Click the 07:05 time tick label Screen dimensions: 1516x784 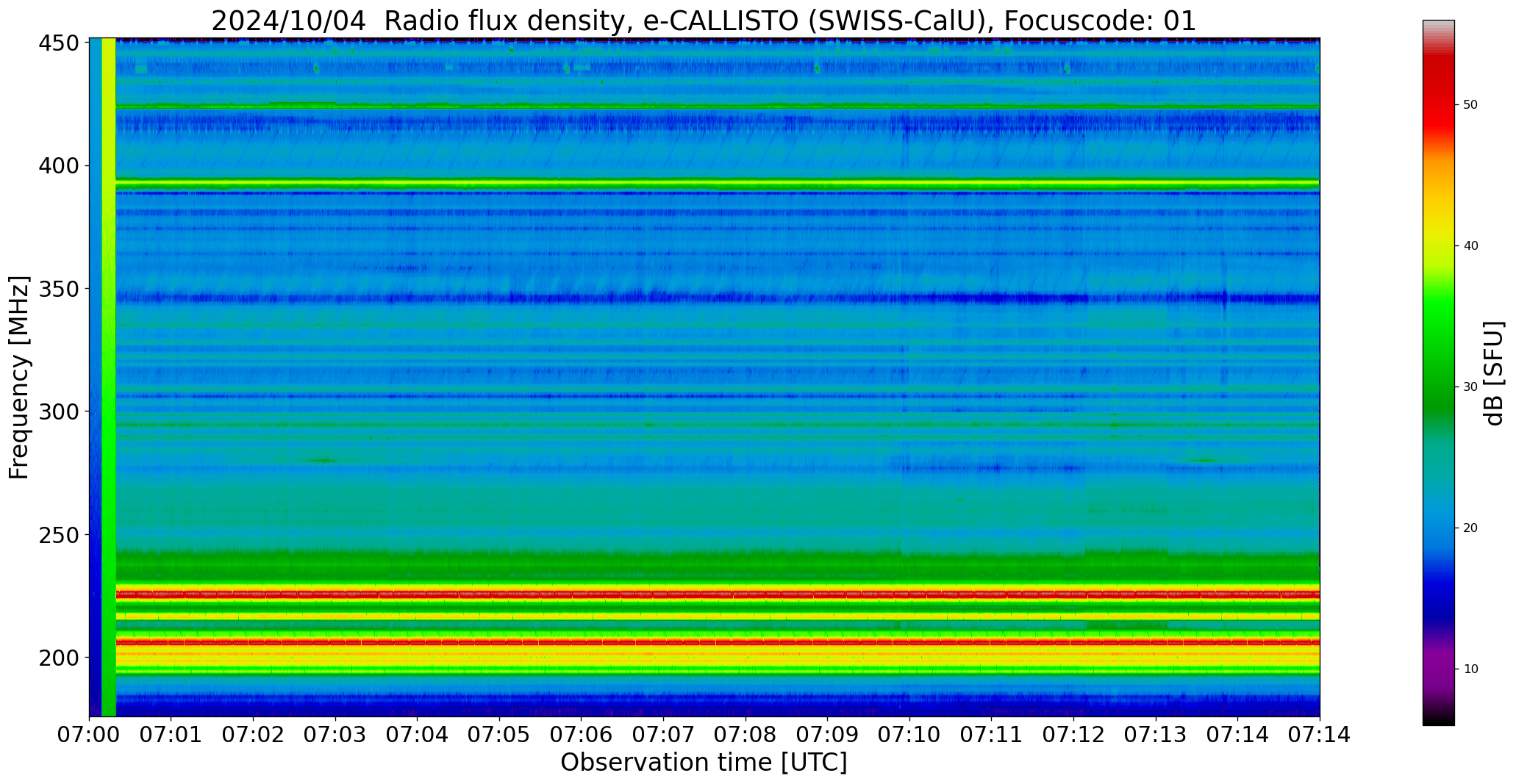500,735
